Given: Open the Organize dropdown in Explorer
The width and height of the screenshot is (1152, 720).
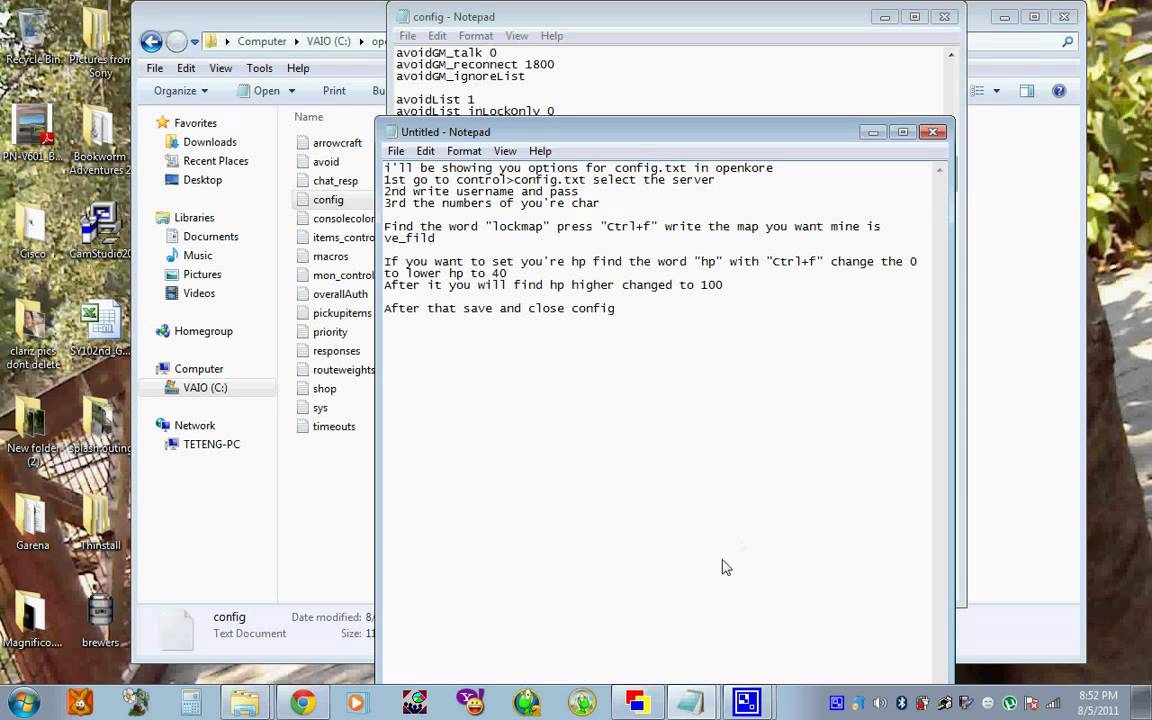Looking at the screenshot, I should point(181,90).
